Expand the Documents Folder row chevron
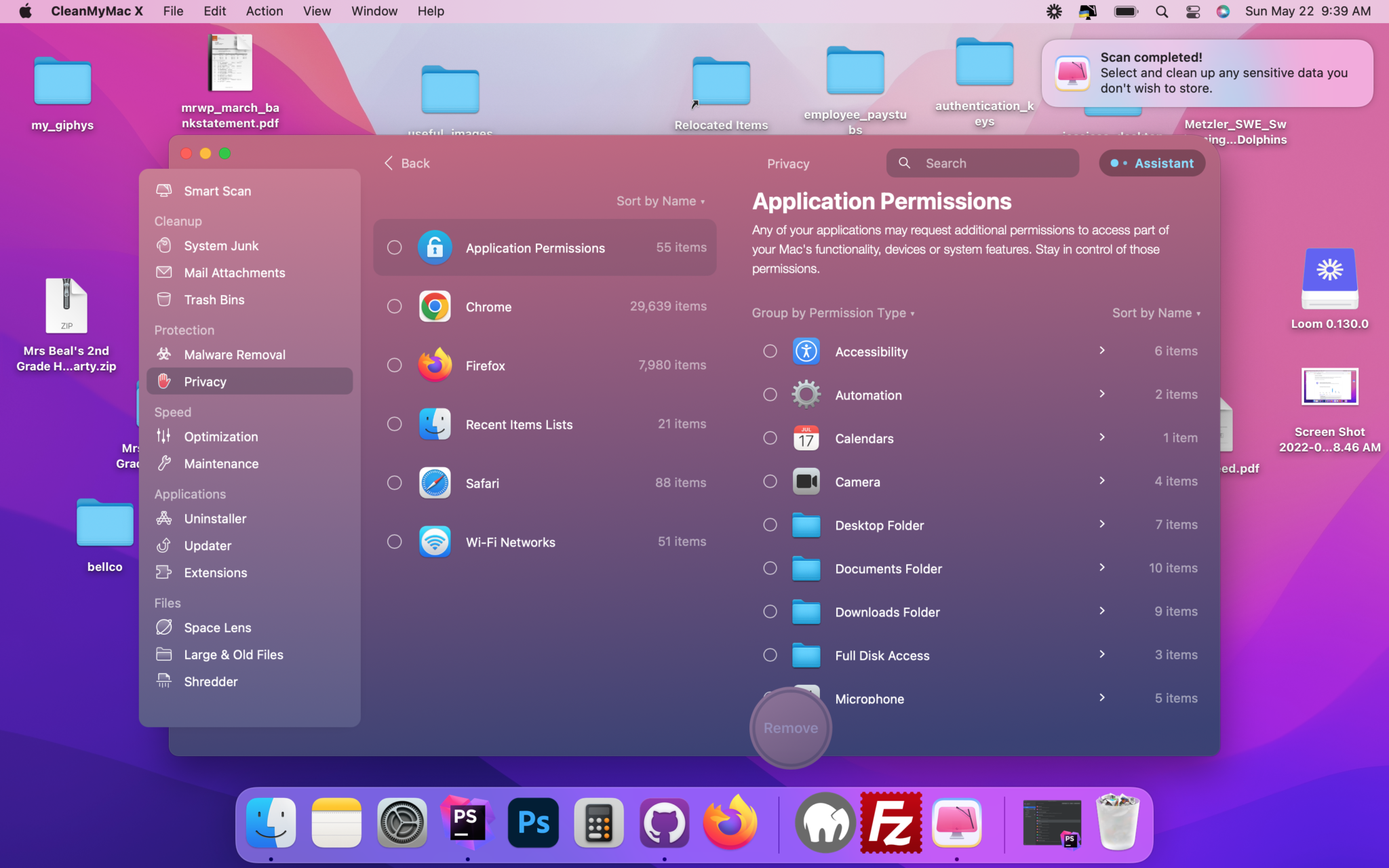The image size is (1389, 868). point(1102,568)
